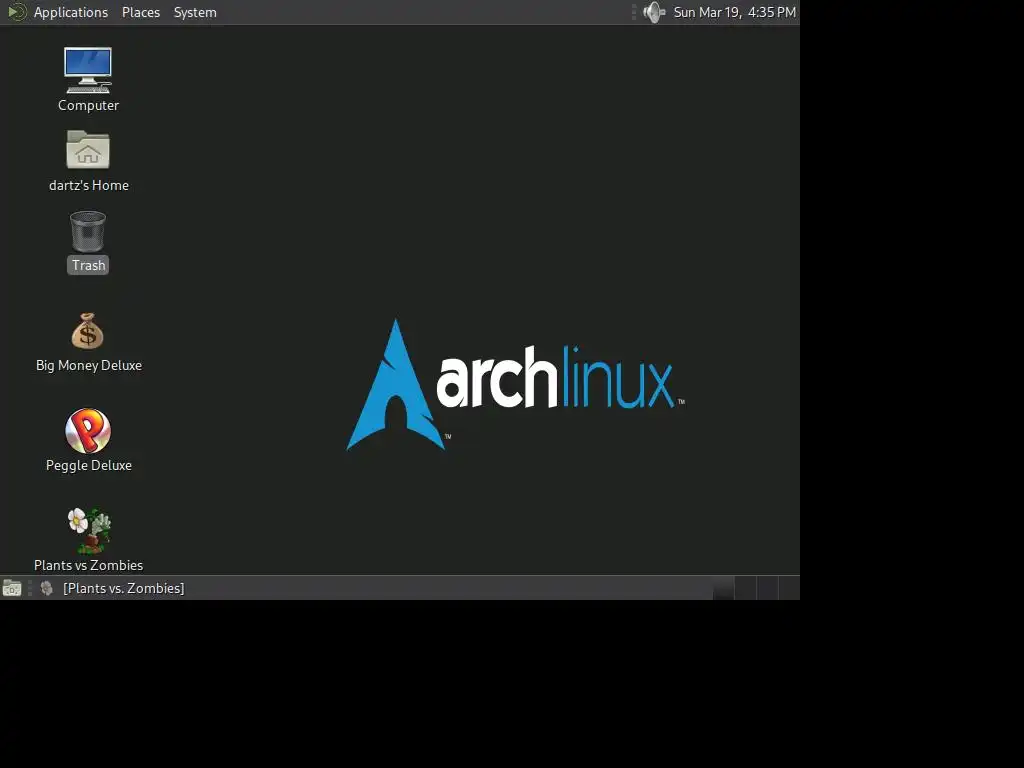The width and height of the screenshot is (1024, 768).
Task: Open the System menu
Action: point(195,12)
